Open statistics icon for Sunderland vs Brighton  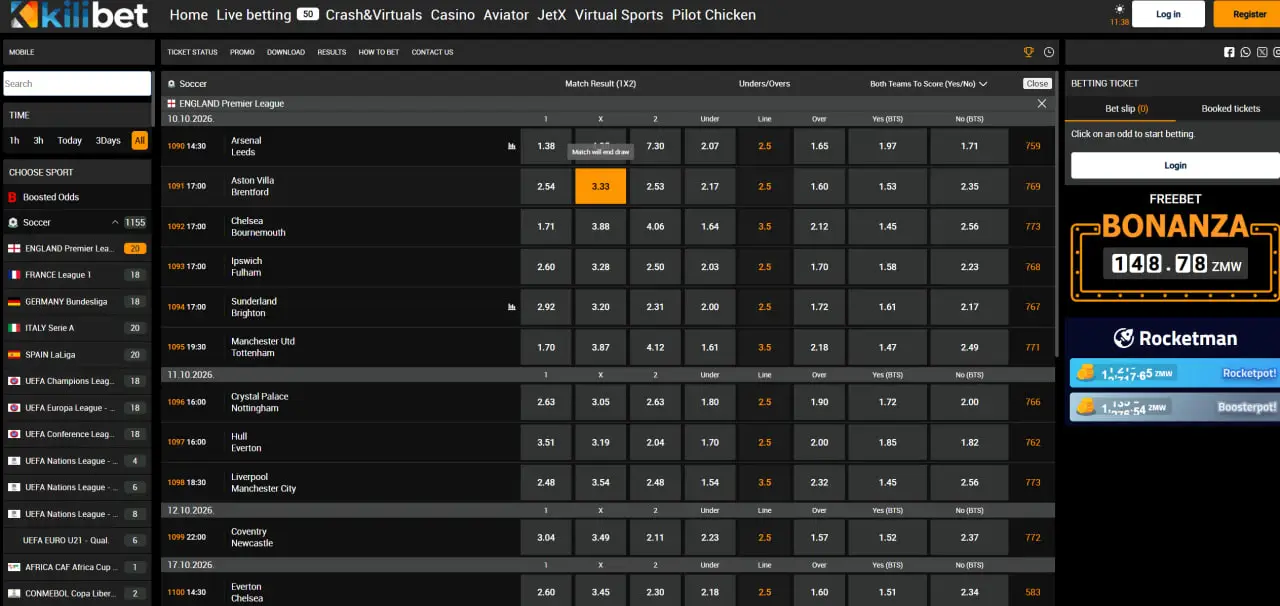coord(512,307)
